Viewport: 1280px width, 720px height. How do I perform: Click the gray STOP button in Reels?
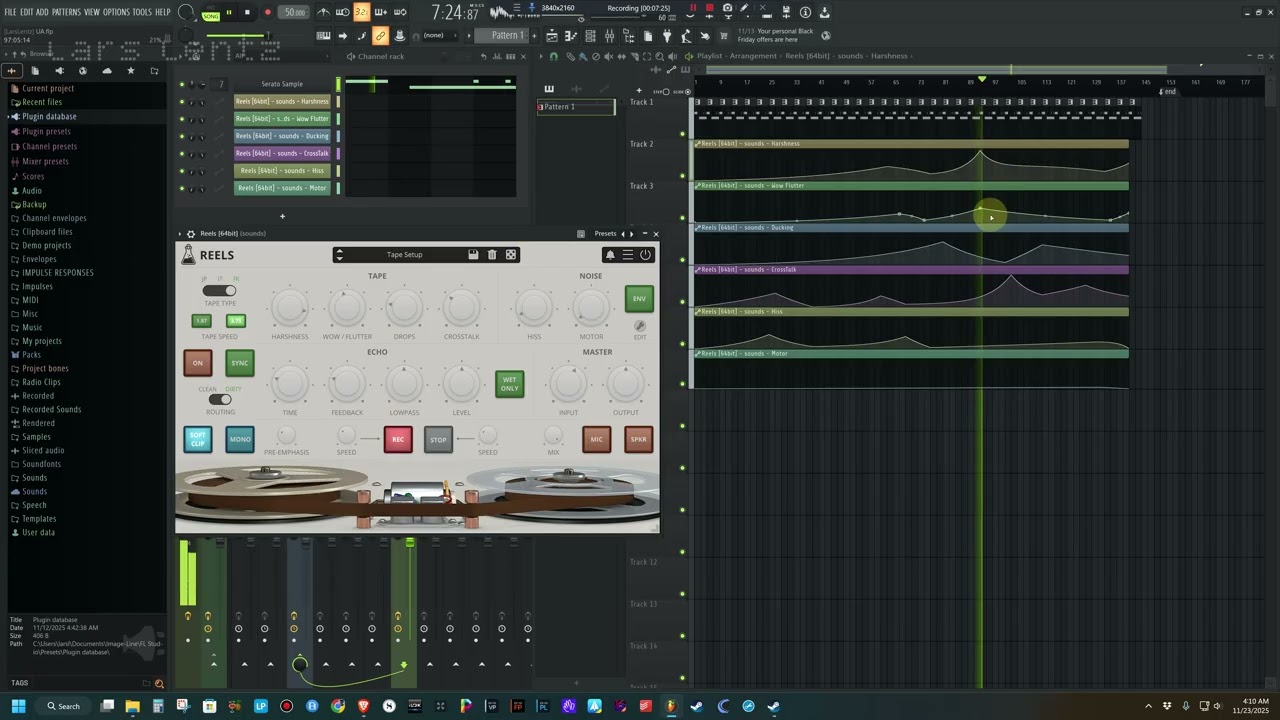point(438,439)
